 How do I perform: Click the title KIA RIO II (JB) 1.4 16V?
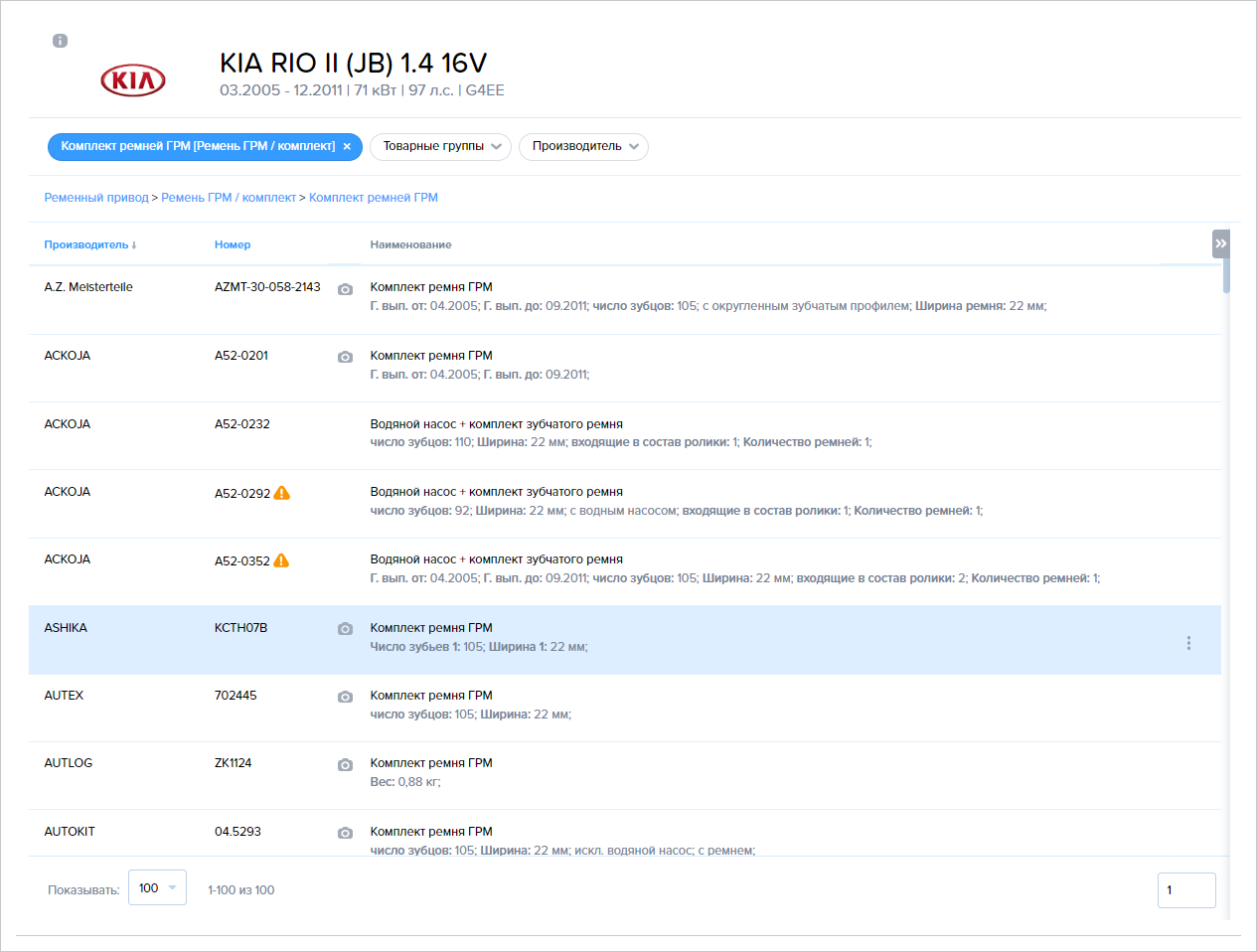[353, 63]
